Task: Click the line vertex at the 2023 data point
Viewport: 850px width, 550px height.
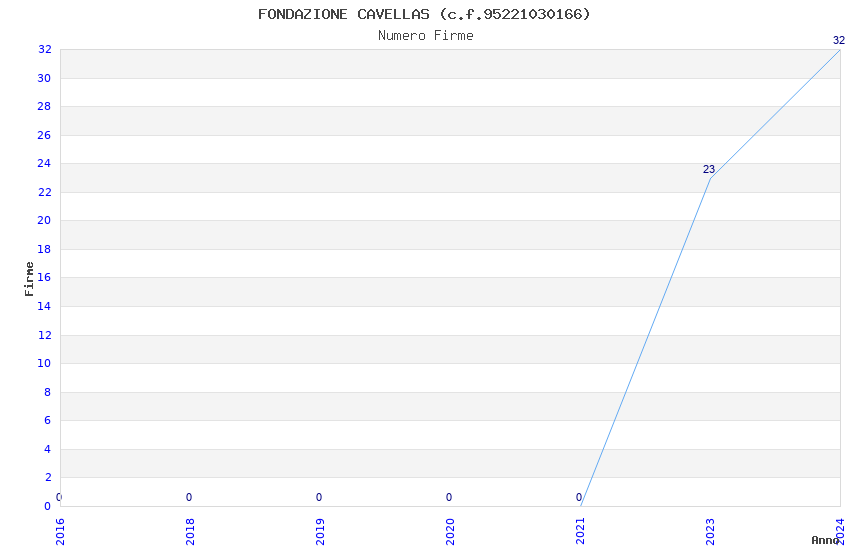Action: click(711, 178)
